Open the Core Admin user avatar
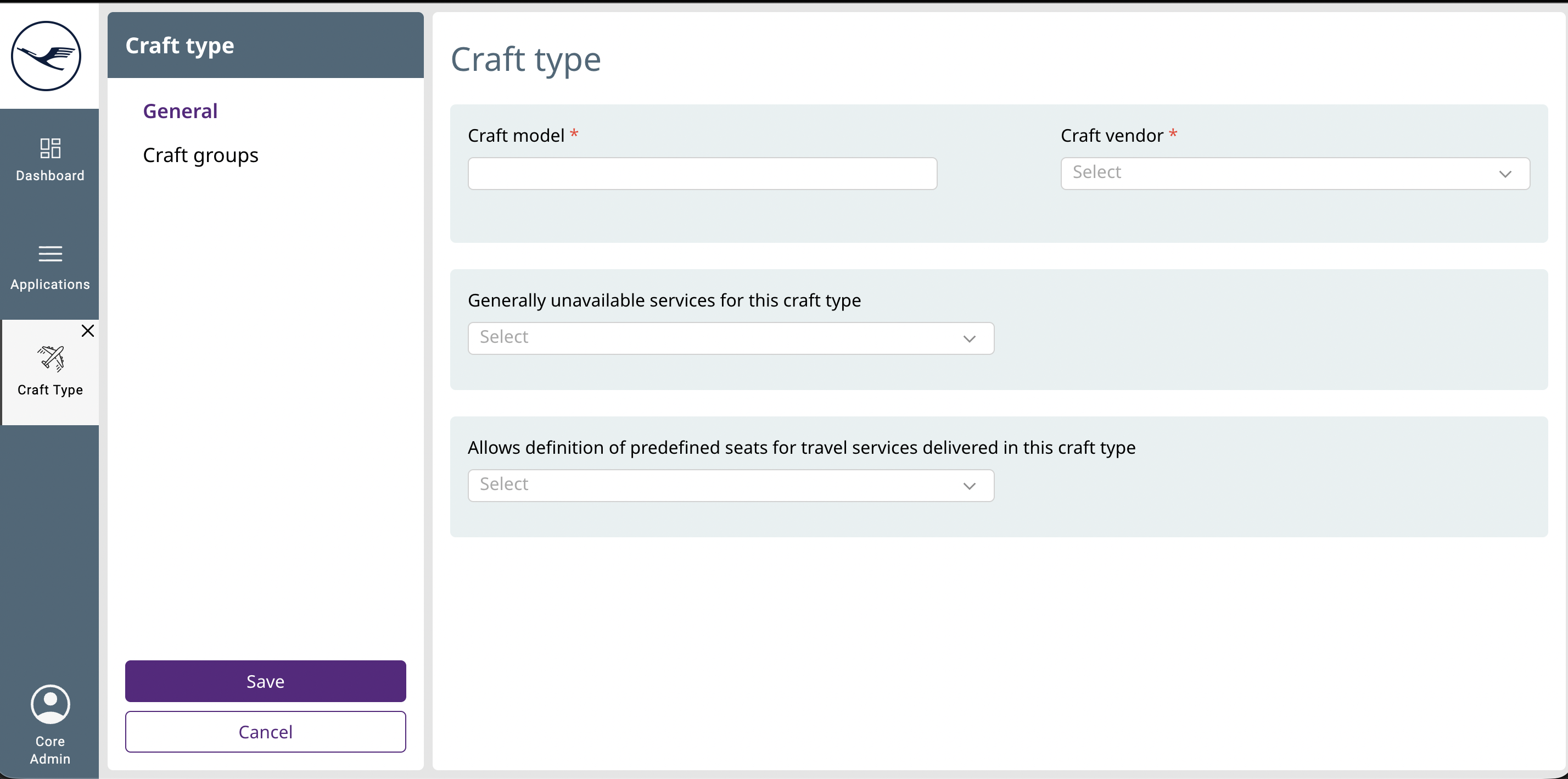 (50, 704)
